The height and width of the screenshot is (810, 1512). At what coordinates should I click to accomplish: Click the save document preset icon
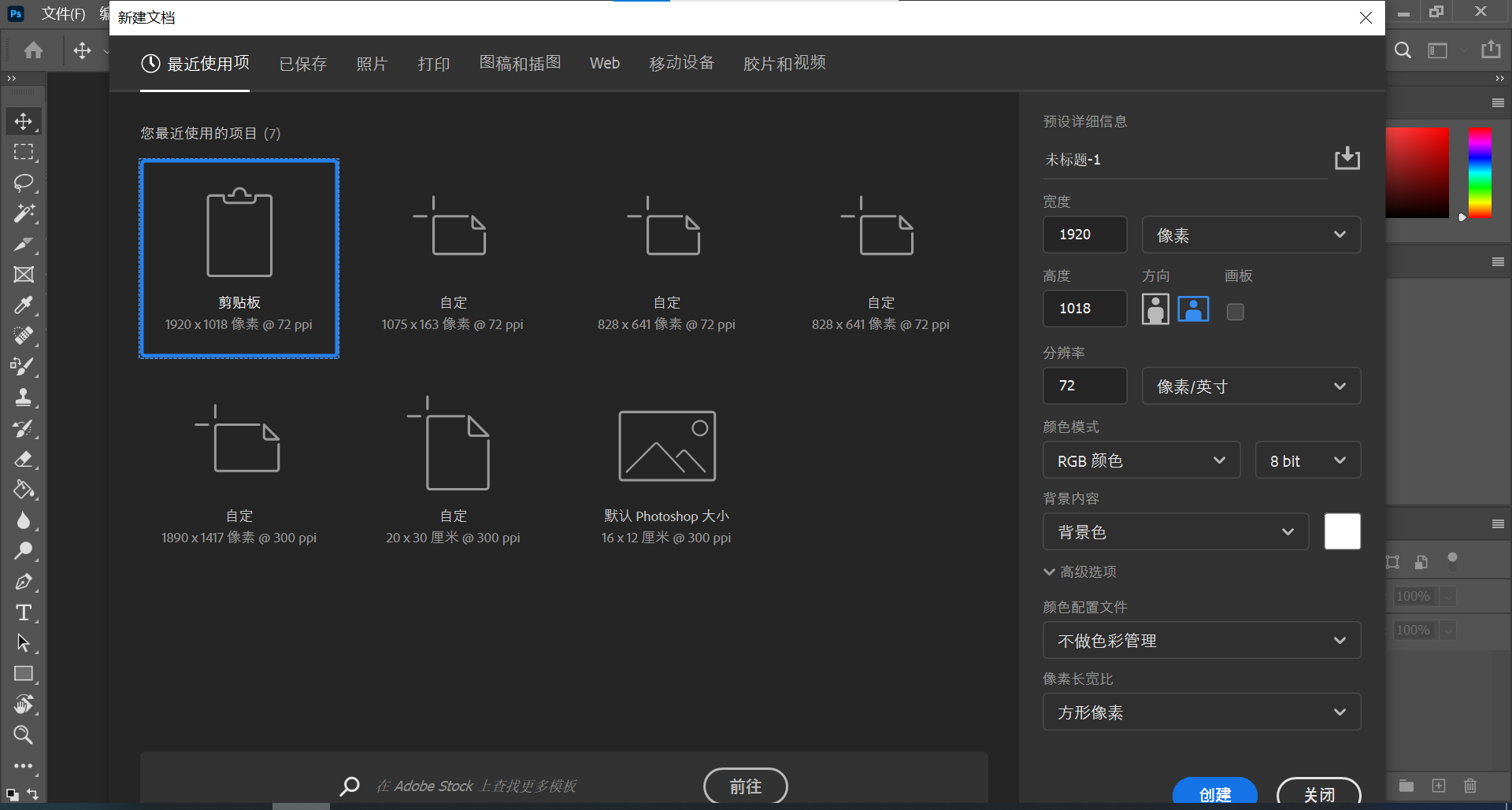pos(1347,158)
